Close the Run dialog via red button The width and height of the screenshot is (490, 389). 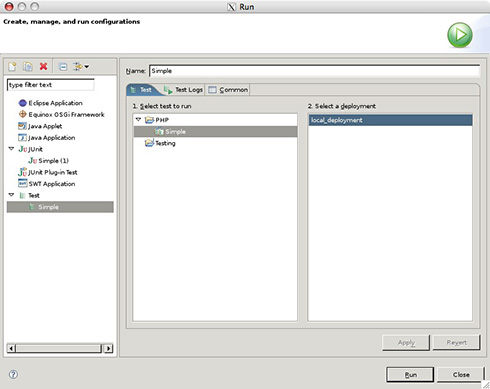click(x=9, y=6)
